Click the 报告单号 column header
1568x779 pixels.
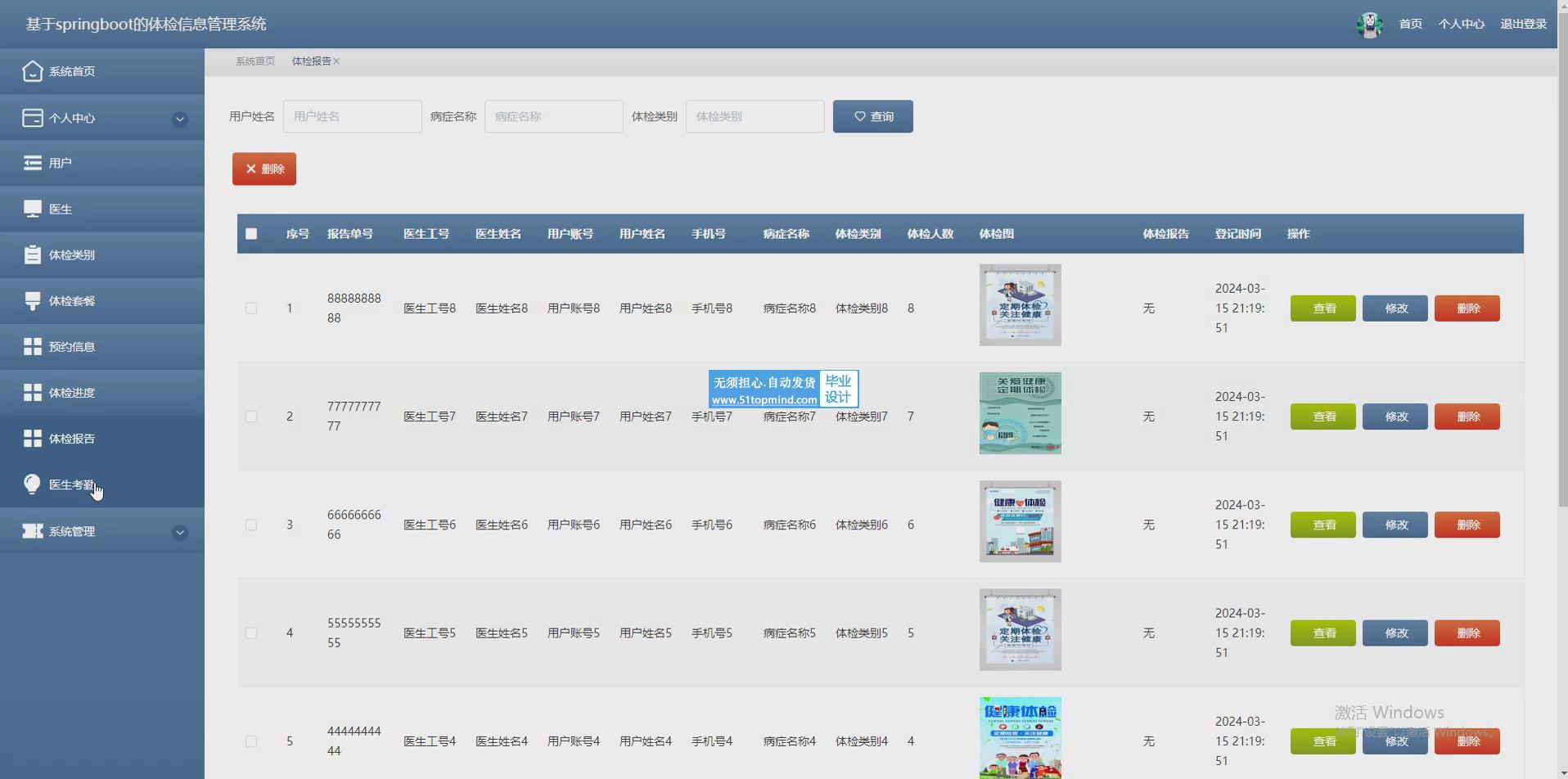coord(350,234)
